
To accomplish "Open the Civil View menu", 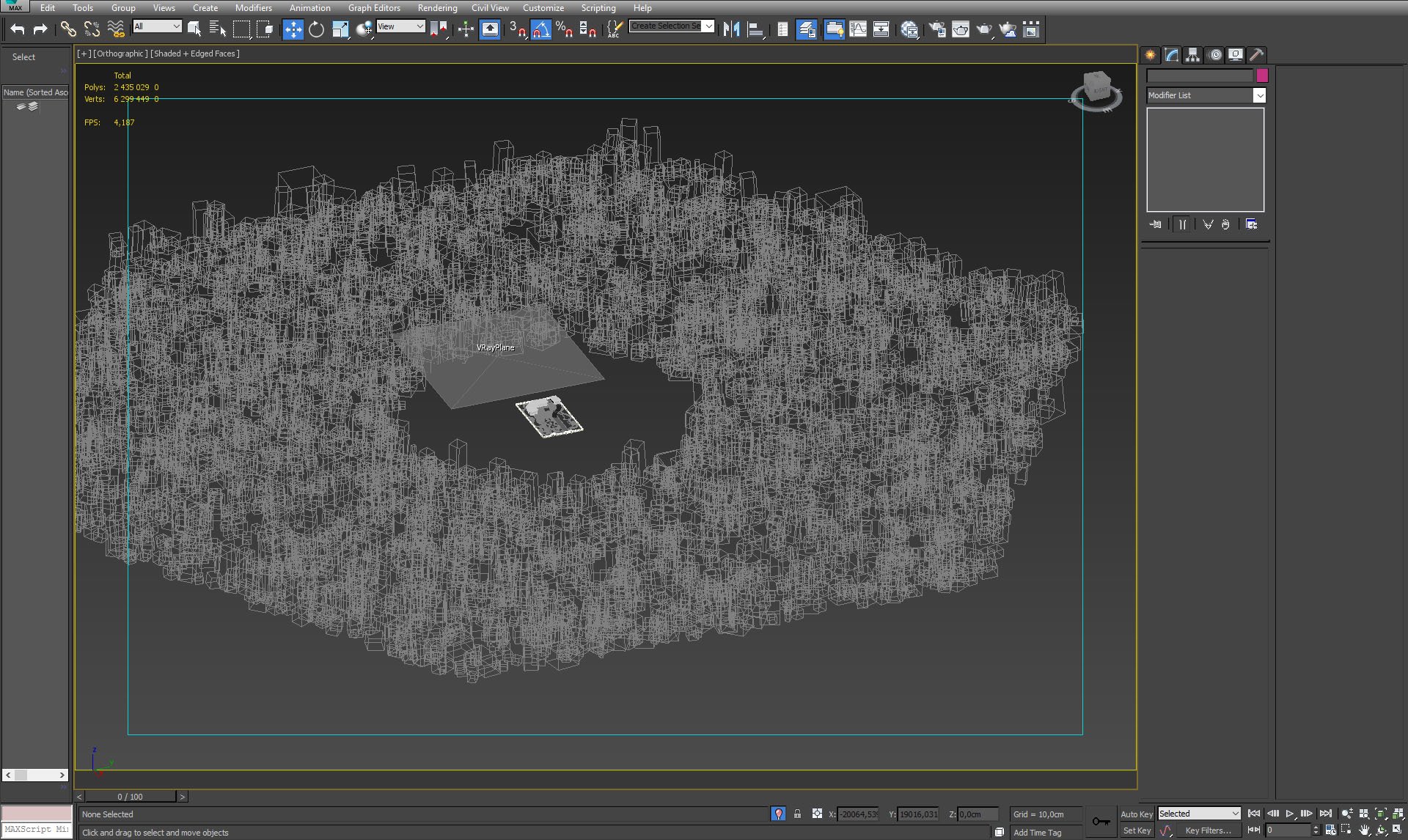I will pos(490,8).
